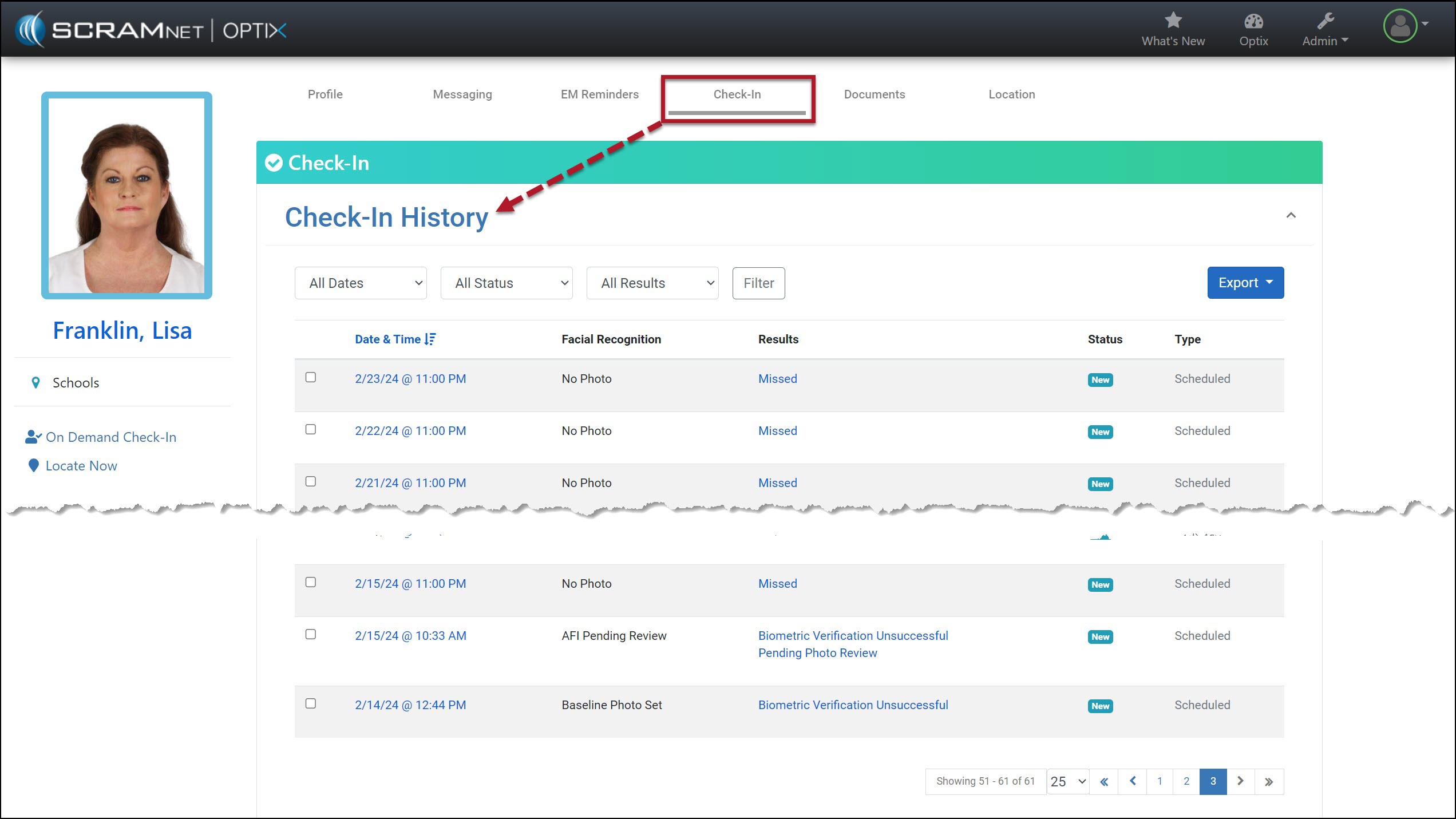Click Lisa Franklin's profile photo
The width and height of the screenshot is (1456, 819).
click(126, 195)
